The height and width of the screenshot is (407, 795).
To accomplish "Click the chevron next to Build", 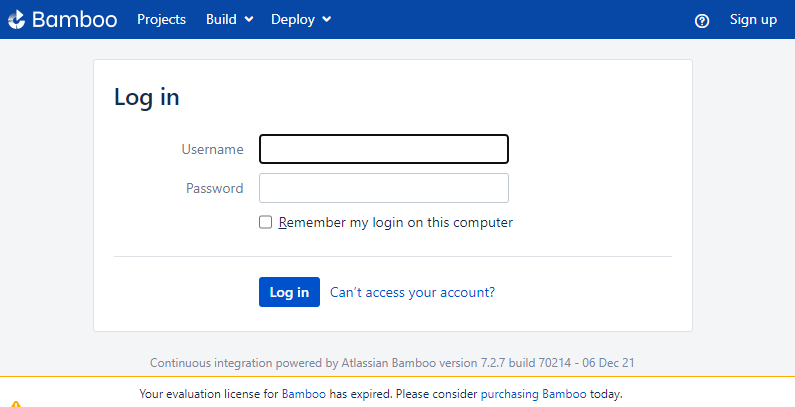I will tap(248, 19).
